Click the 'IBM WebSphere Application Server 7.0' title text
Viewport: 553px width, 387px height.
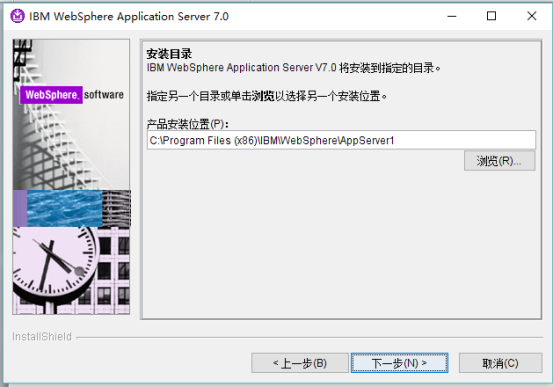pyautogui.click(x=129, y=17)
